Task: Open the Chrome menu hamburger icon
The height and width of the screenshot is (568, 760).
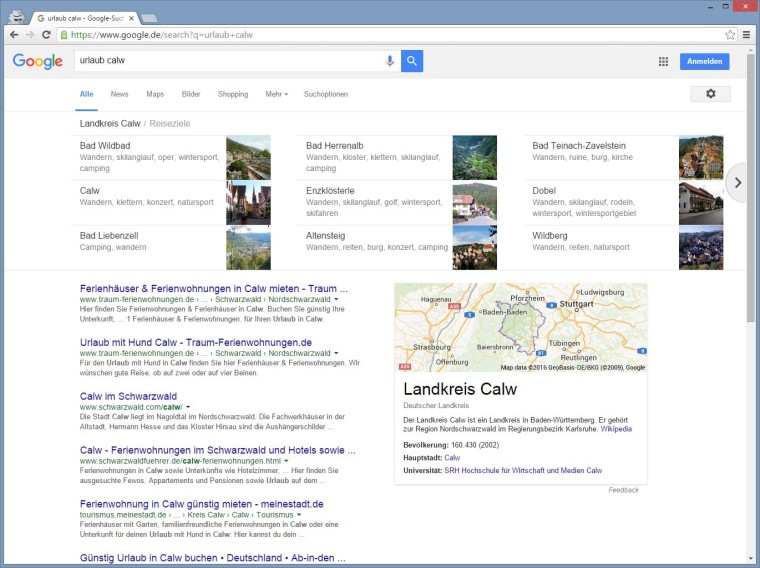Action: pyautogui.click(x=746, y=35)
